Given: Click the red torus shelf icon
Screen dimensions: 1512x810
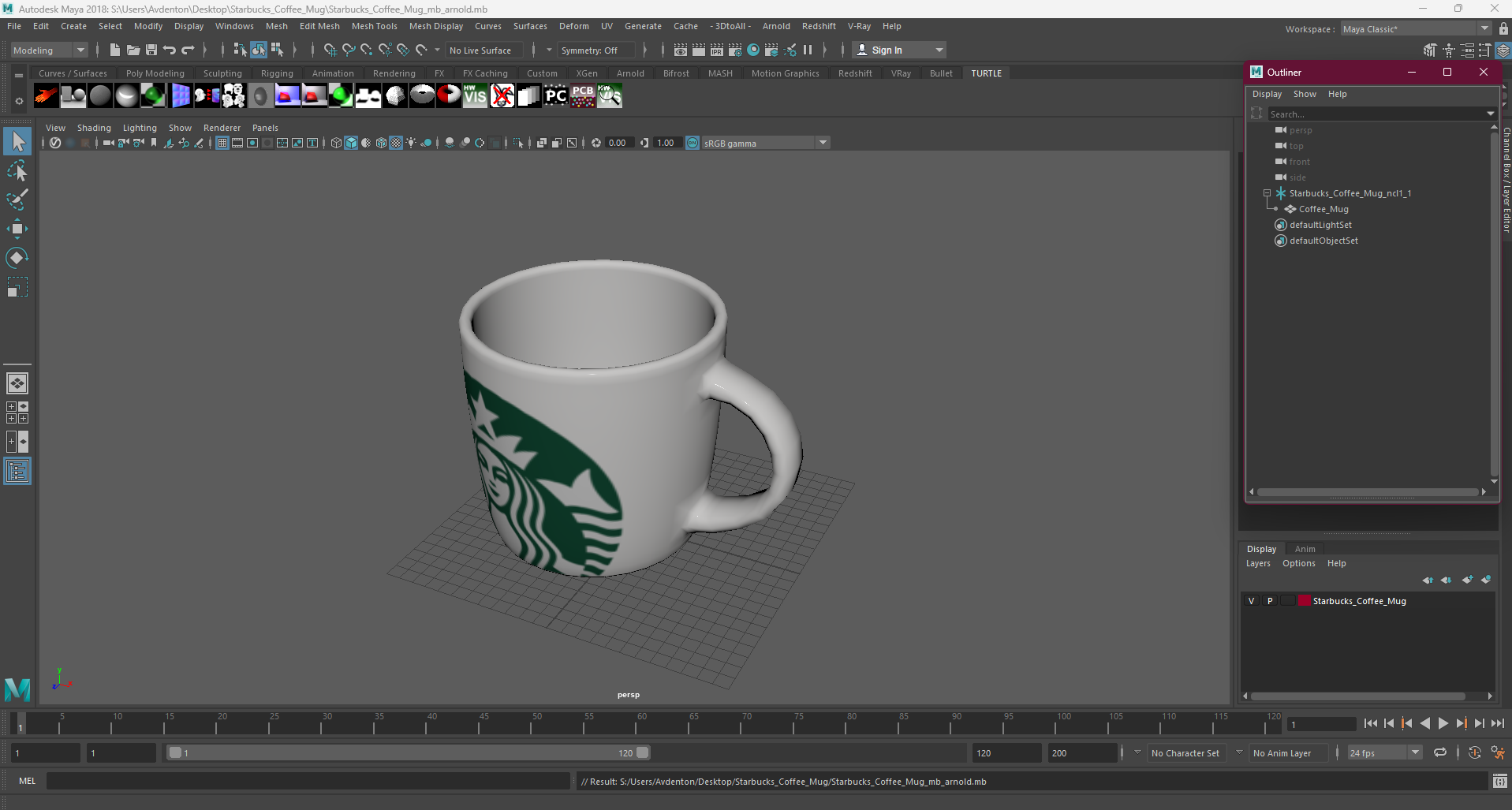Looking at the screenshot, I should pos(449,96).
